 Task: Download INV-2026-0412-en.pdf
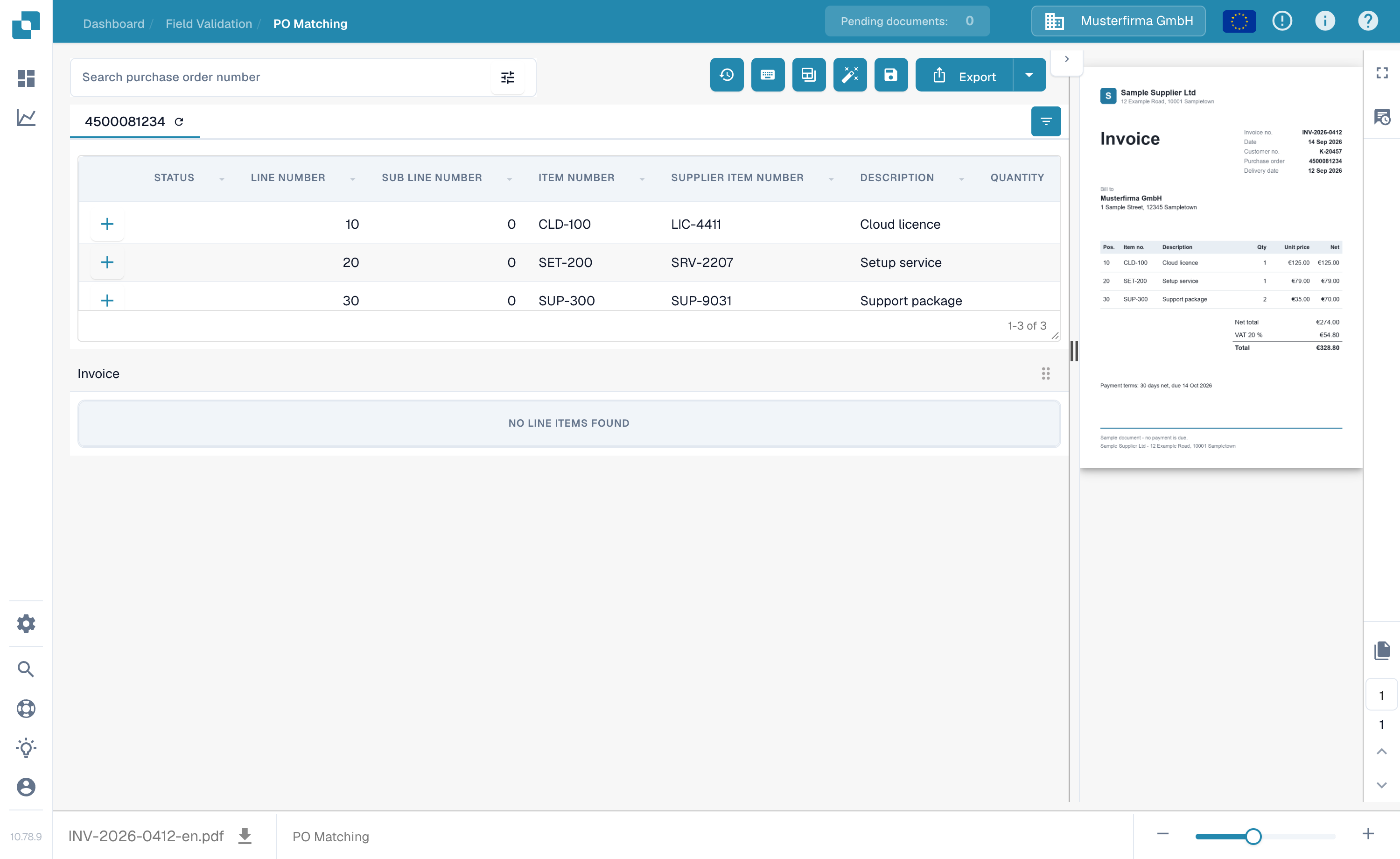245,836
